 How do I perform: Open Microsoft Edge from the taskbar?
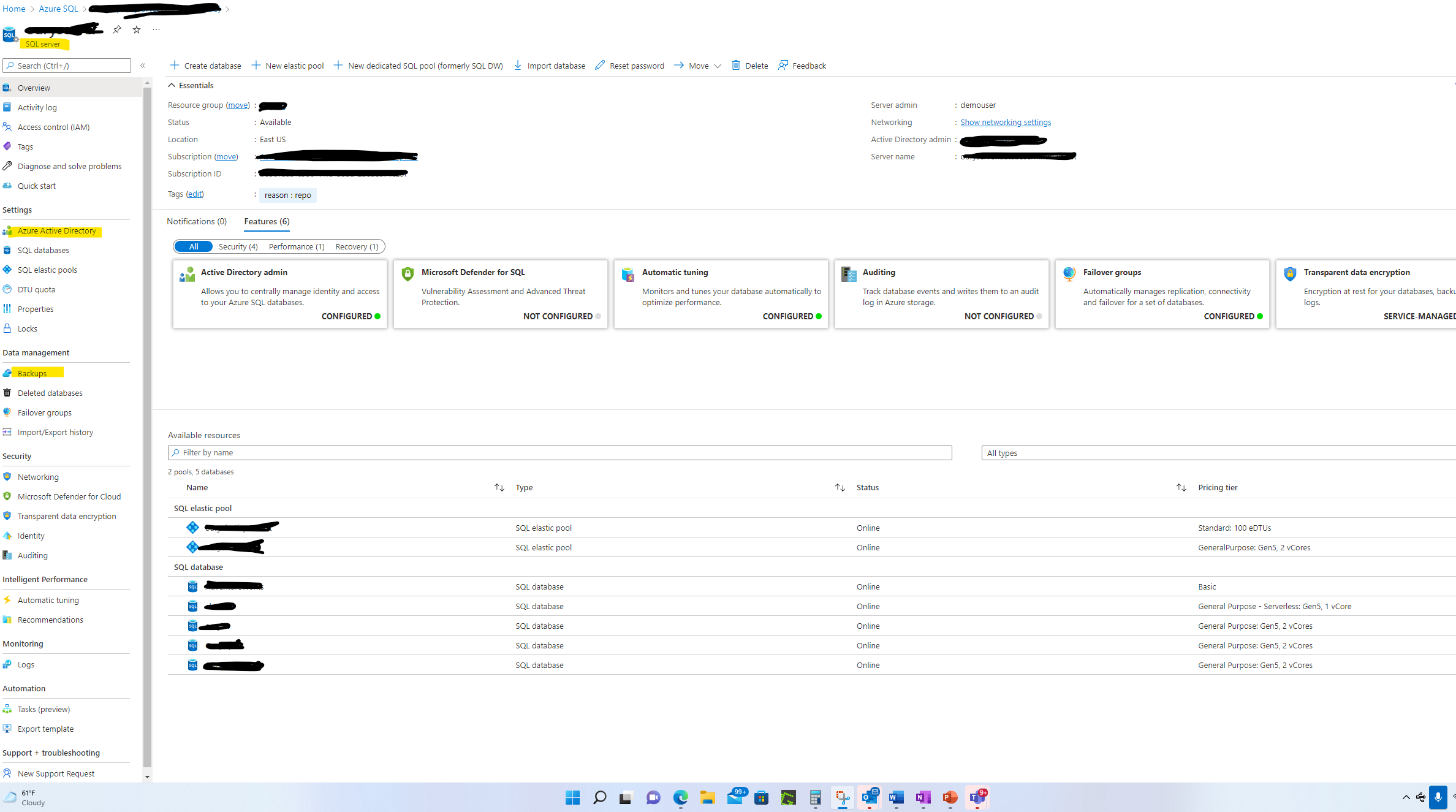click(x=681, y=797)
